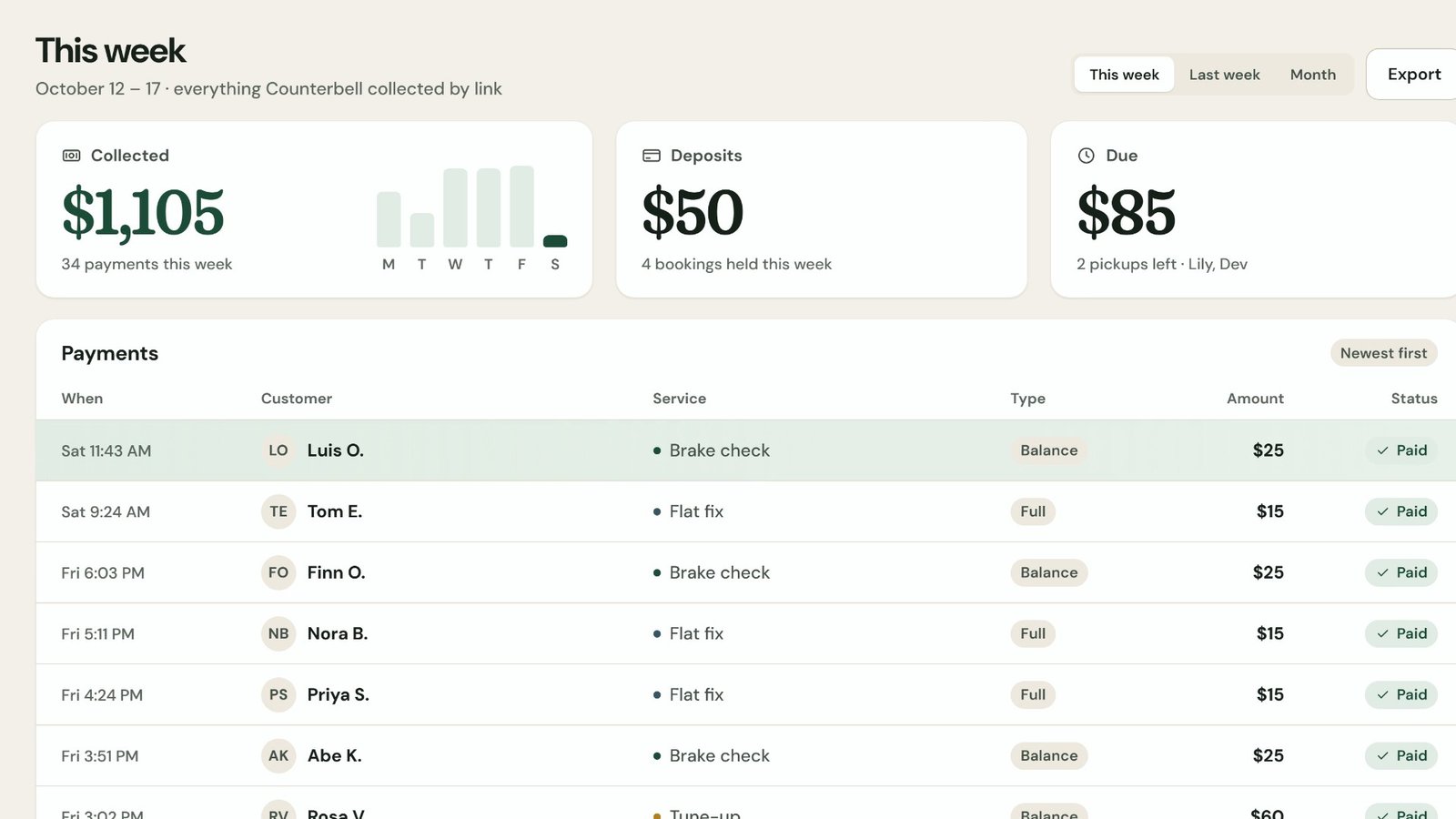Click Priya S. avatar PS
The image size is (1456, 819).
pyautogui.click(x=278, y=694)
